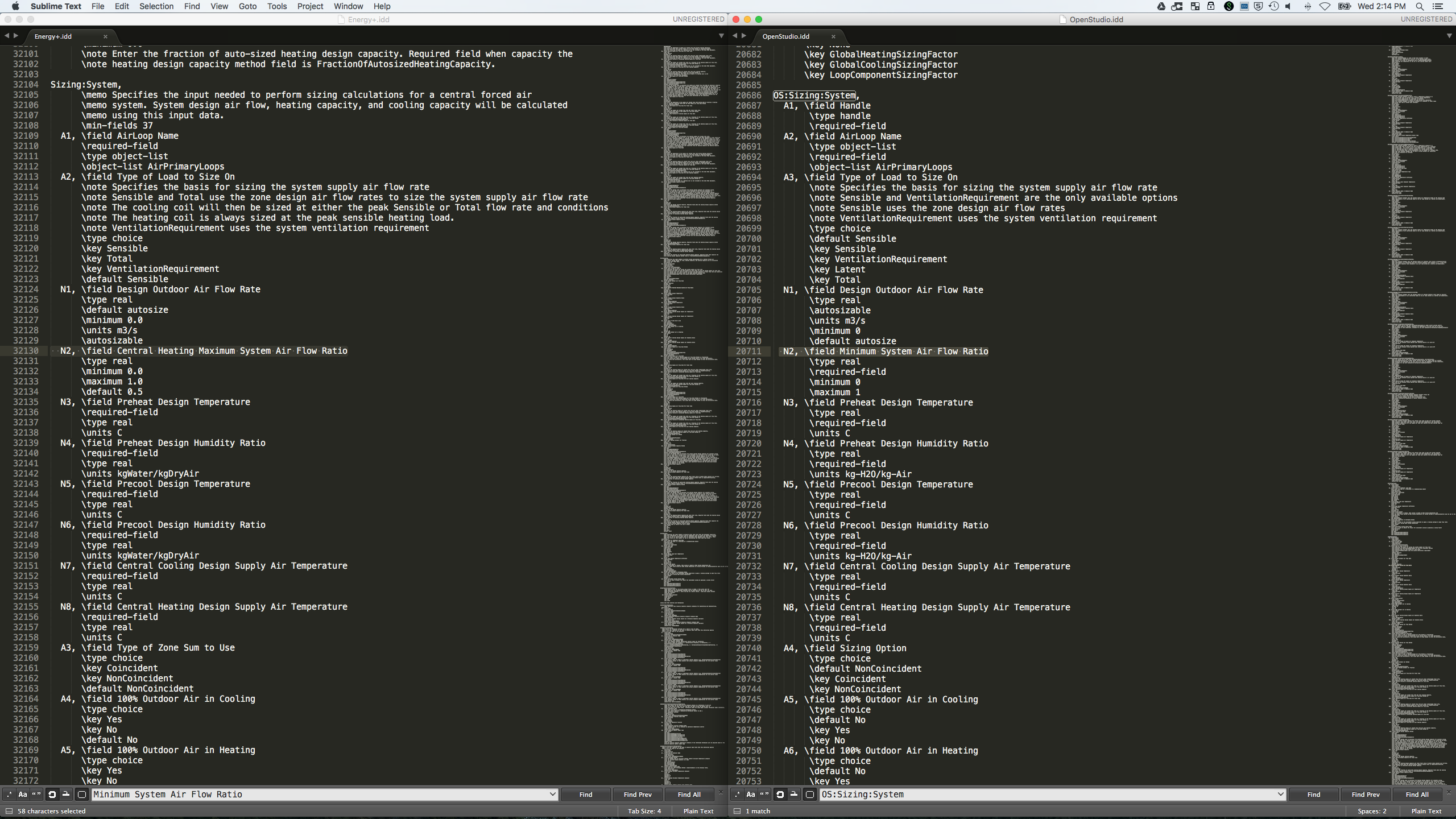This screenshot has width=1456, height=819.
Task: Click wrap search icon in Energy+.idd find bar
Action: 52,795
